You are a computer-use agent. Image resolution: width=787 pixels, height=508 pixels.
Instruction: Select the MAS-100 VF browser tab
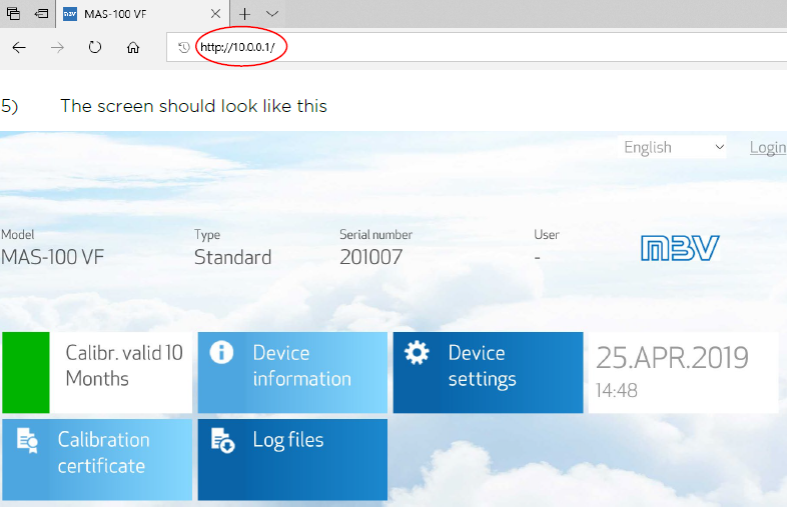coord(143,14)
